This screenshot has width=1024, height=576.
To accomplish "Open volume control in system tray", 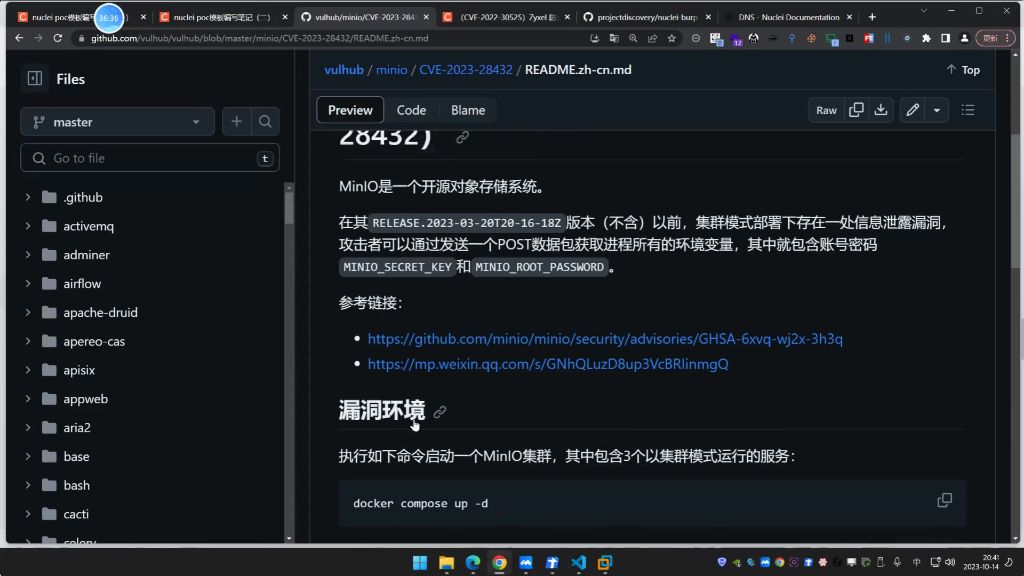I will click(x=950, y=562).
